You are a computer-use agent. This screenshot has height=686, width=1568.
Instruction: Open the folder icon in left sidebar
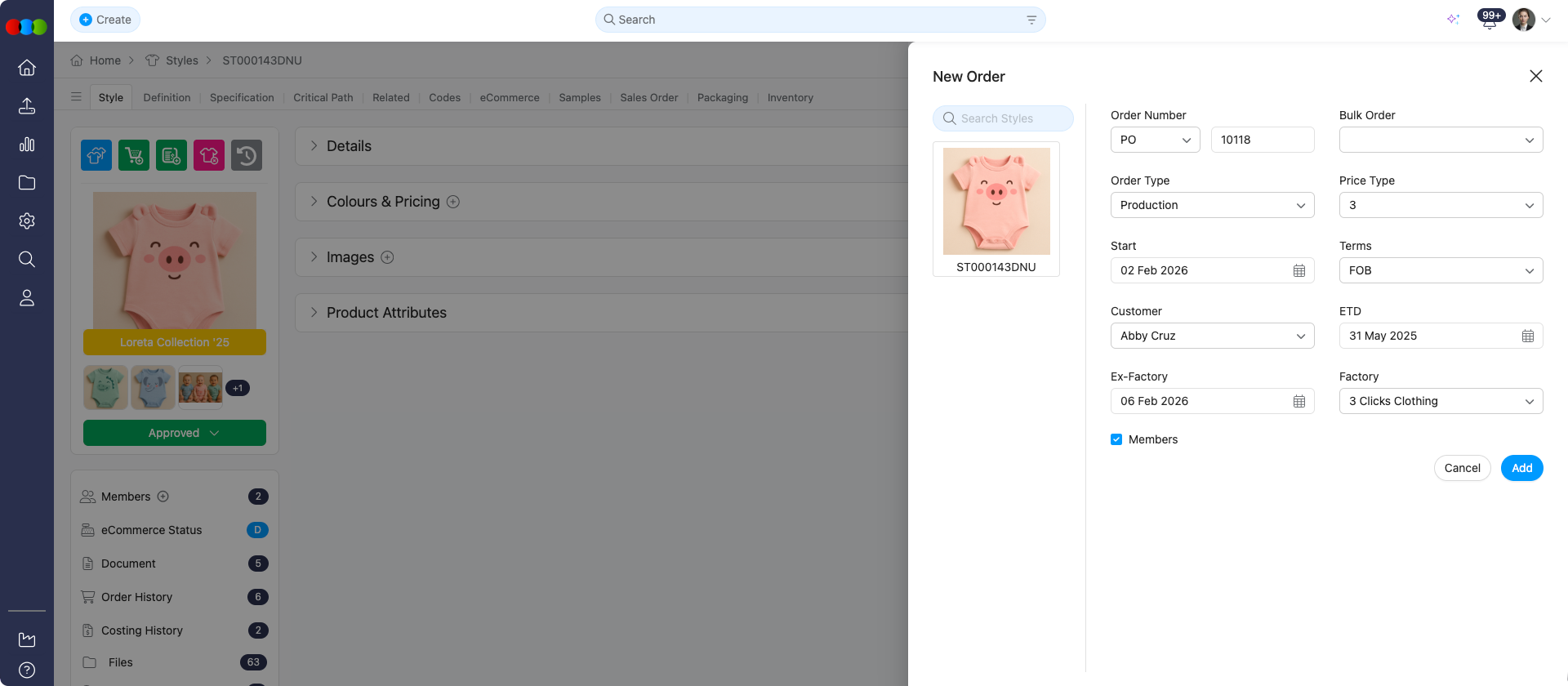(x=27, y=183)
